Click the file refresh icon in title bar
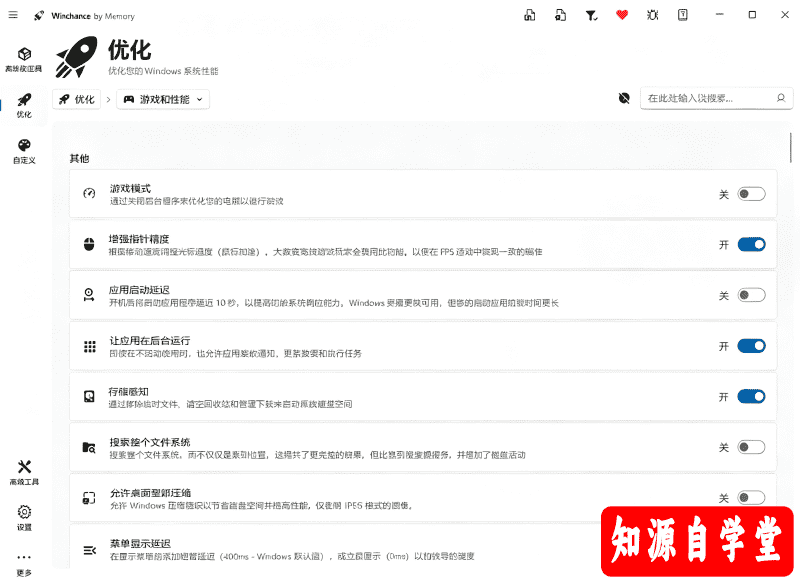 [x=560, y=15]
